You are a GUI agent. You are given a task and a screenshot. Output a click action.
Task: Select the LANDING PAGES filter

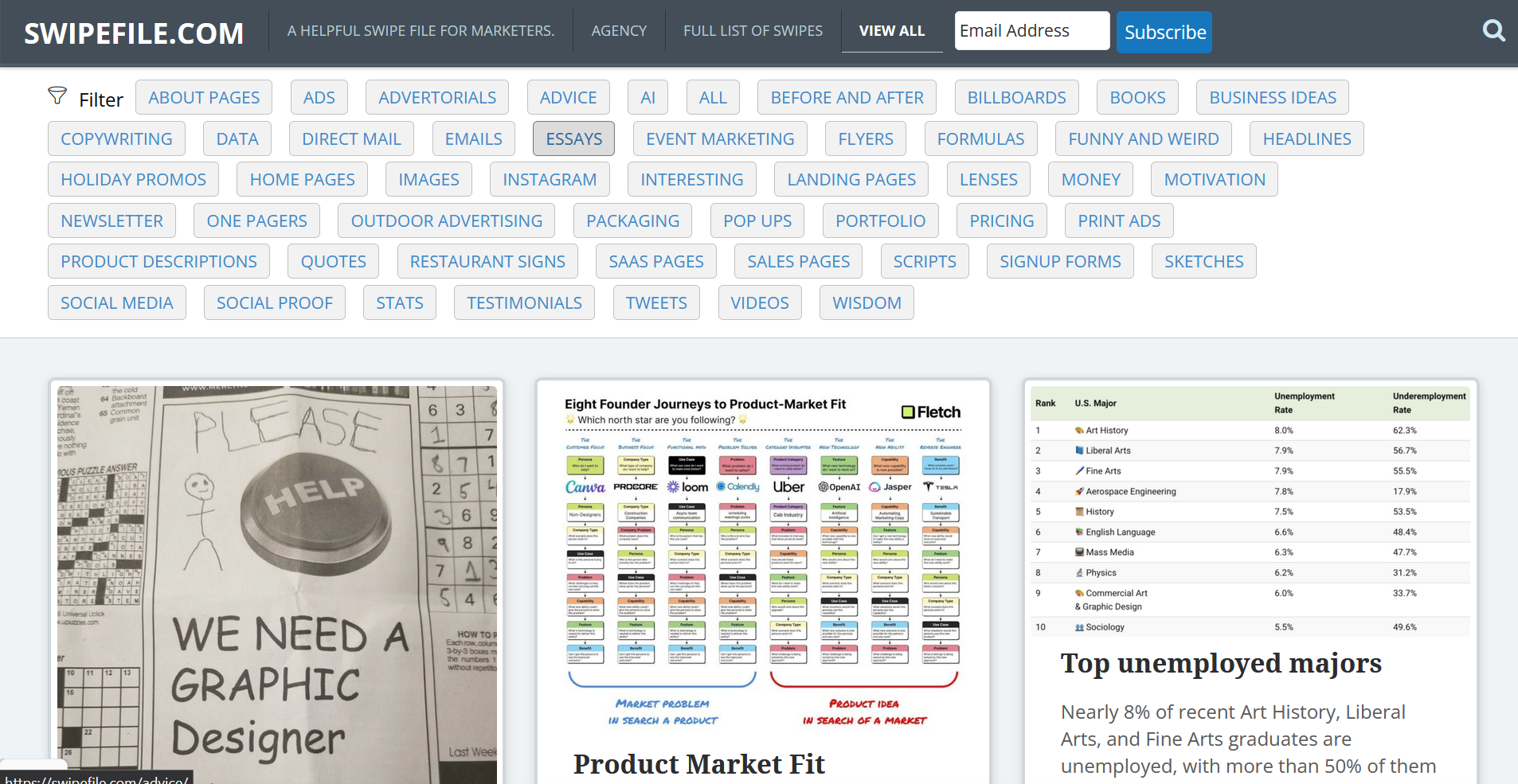click(x=851, y=180)
